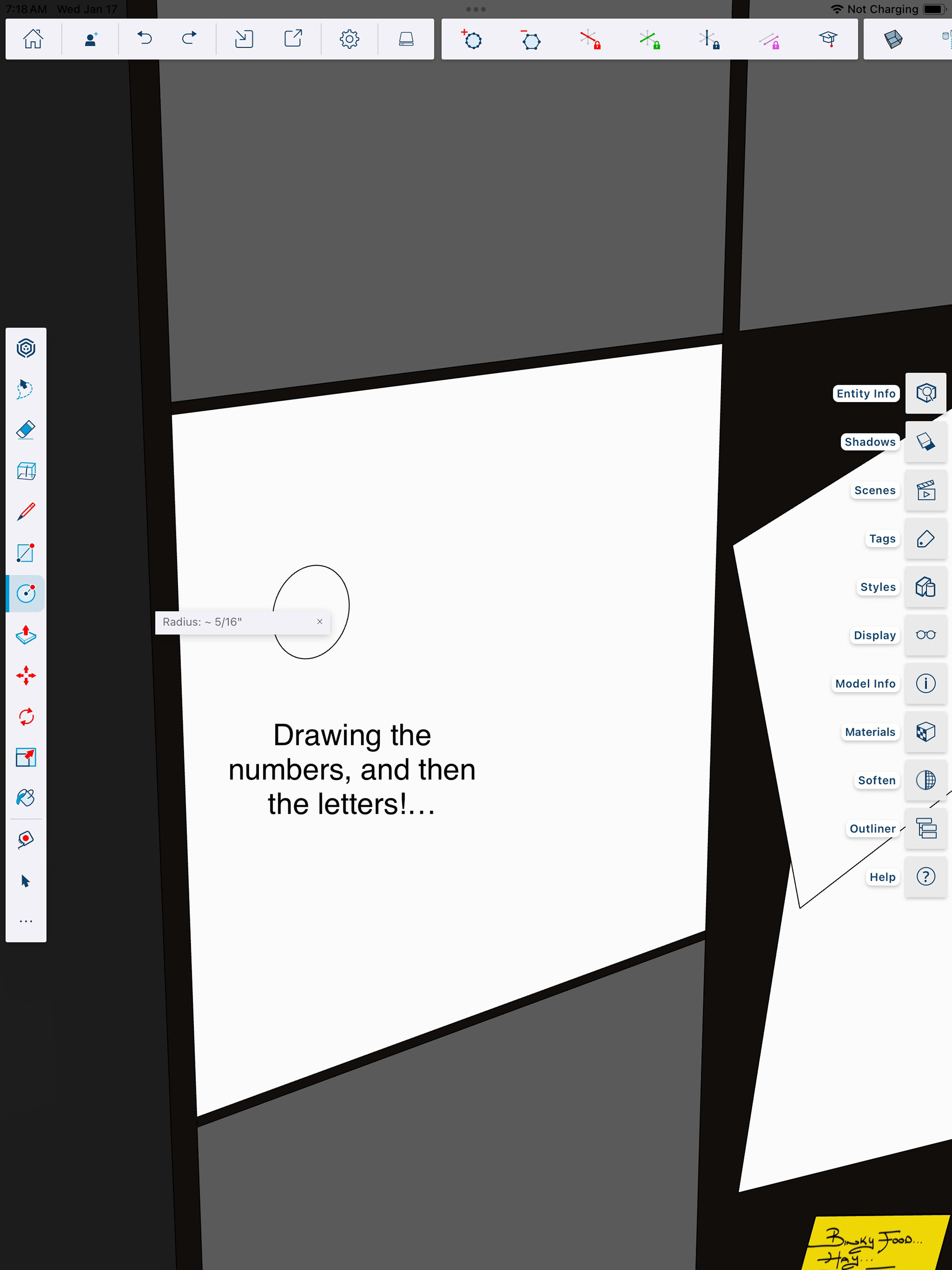This screenshot has width=952, height=1270.
Task: Select the Orbit tool
Action: (26, 348)
